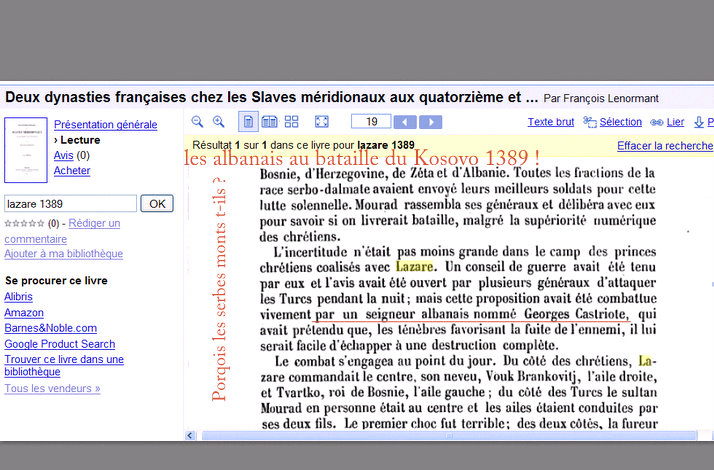
Task: Click the OK search button
Action: tap(157, 204)
